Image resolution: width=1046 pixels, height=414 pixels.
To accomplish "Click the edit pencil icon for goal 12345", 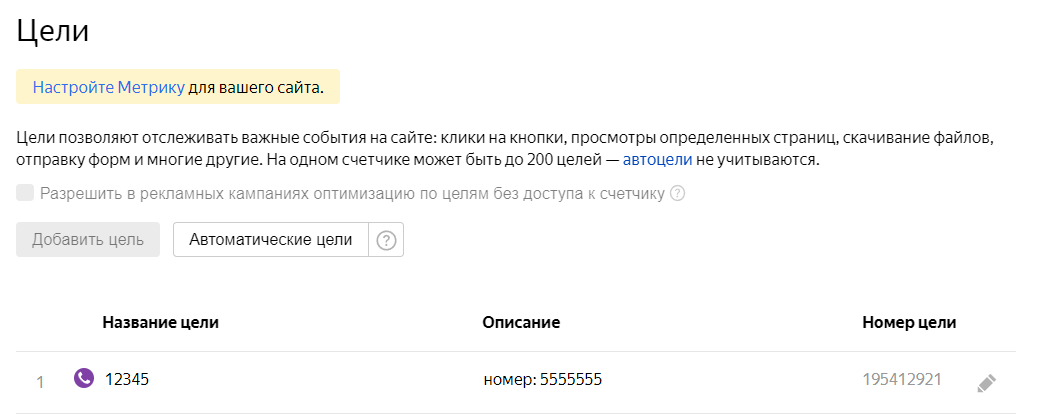I will tap(987, 382).
